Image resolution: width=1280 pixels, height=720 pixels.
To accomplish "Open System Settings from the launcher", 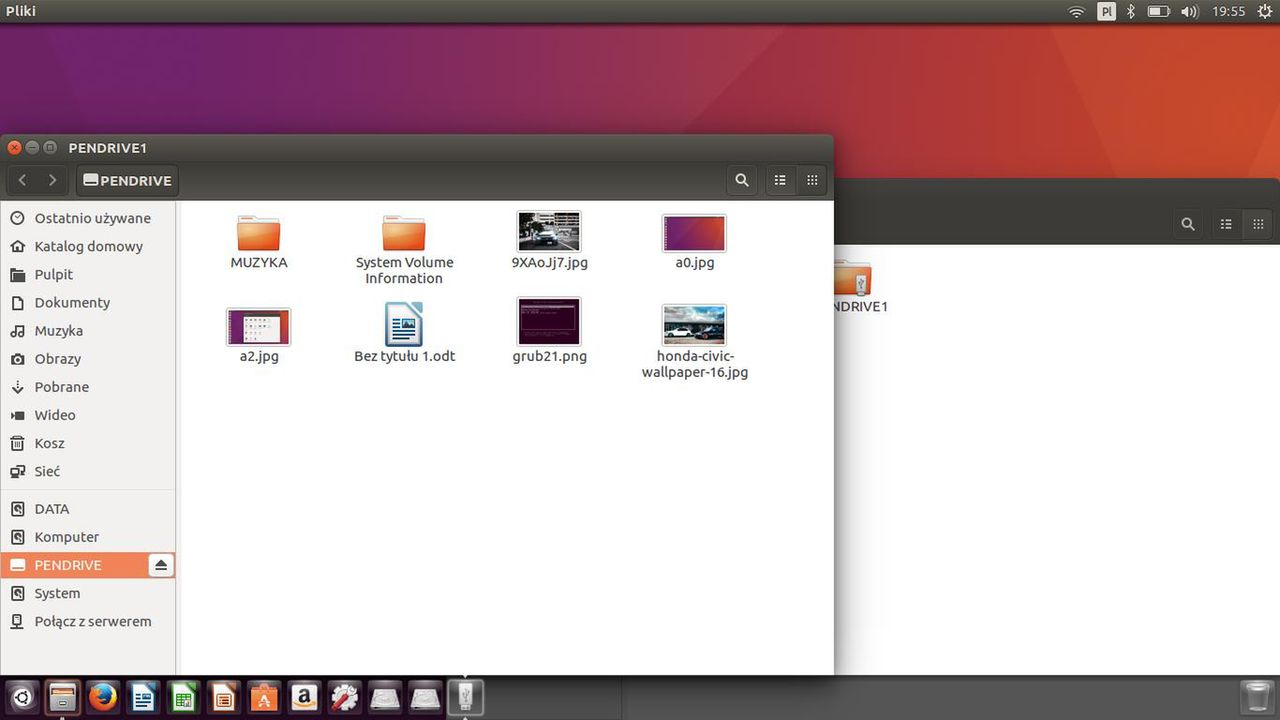I will click(x=345, y=697).
